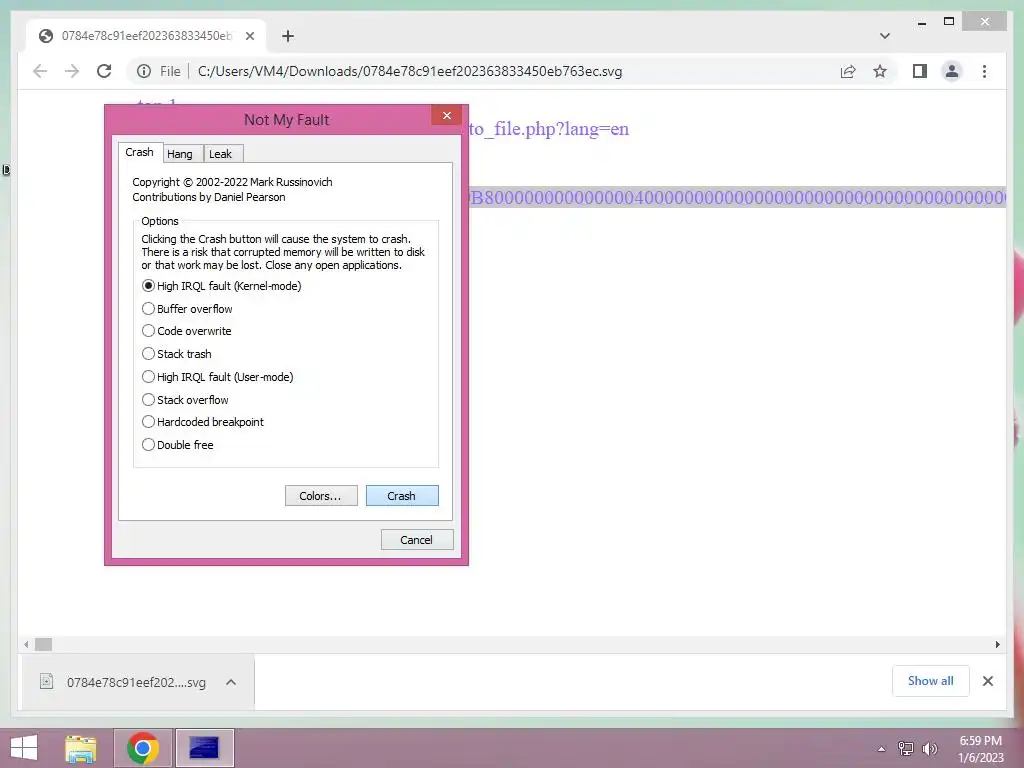Open the Chrome profile icon
Screen dimensions: 1024x768
(952, 71)
